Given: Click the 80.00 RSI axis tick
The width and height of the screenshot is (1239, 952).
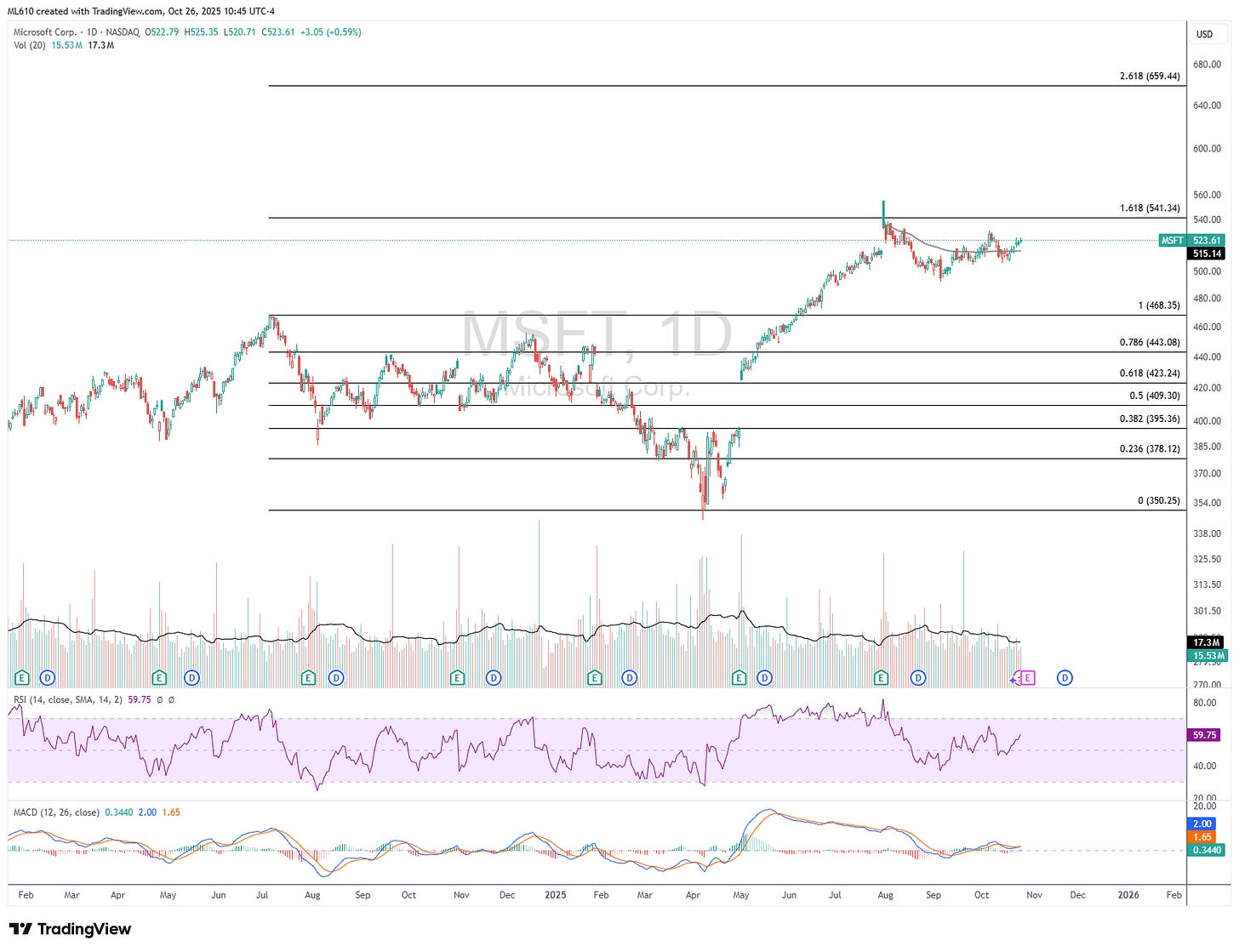Looking at the screenshot, I should [1205, 704].
